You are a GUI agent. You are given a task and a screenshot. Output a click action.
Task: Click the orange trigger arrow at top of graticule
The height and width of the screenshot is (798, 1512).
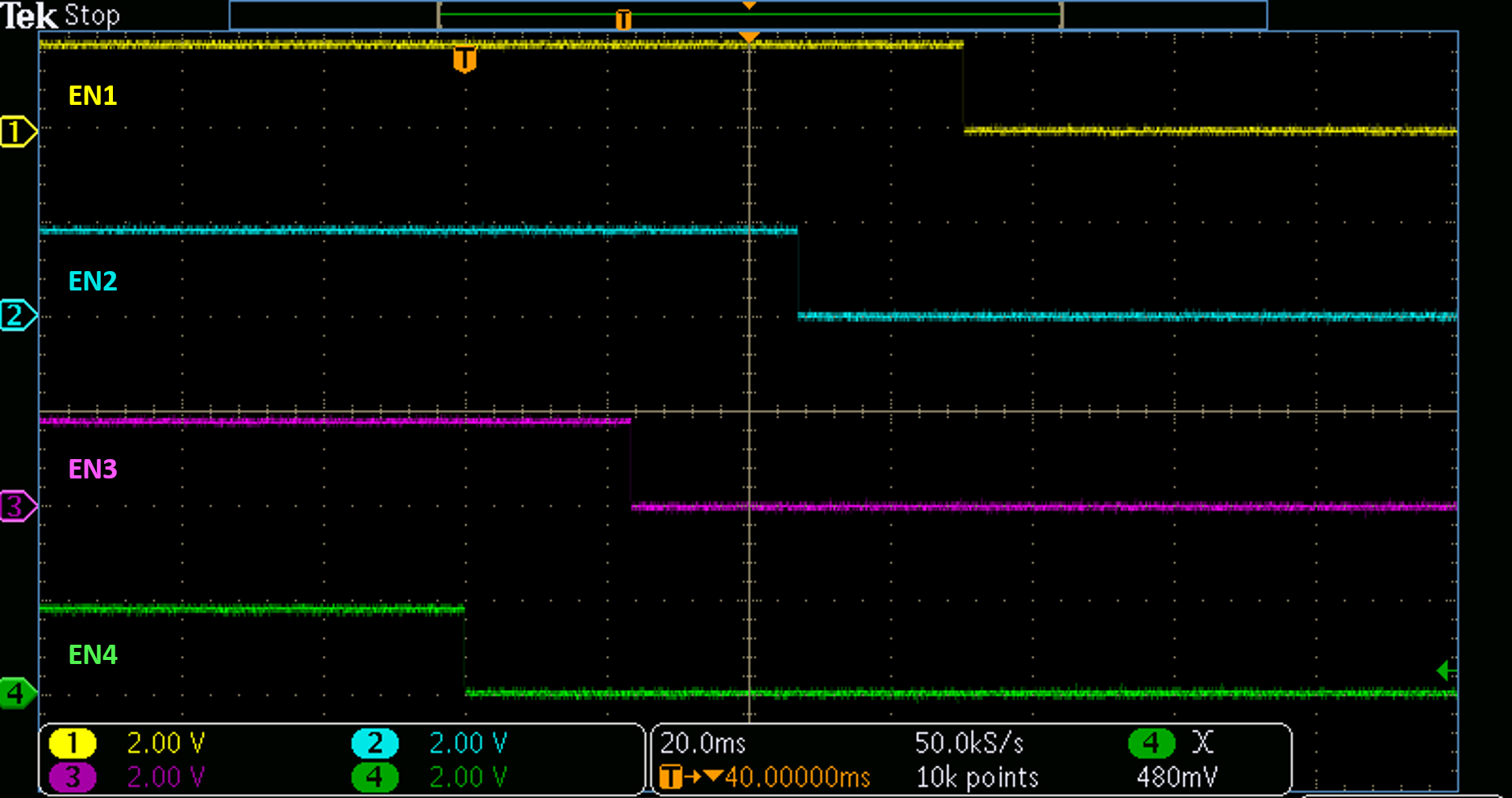(748, 36)
